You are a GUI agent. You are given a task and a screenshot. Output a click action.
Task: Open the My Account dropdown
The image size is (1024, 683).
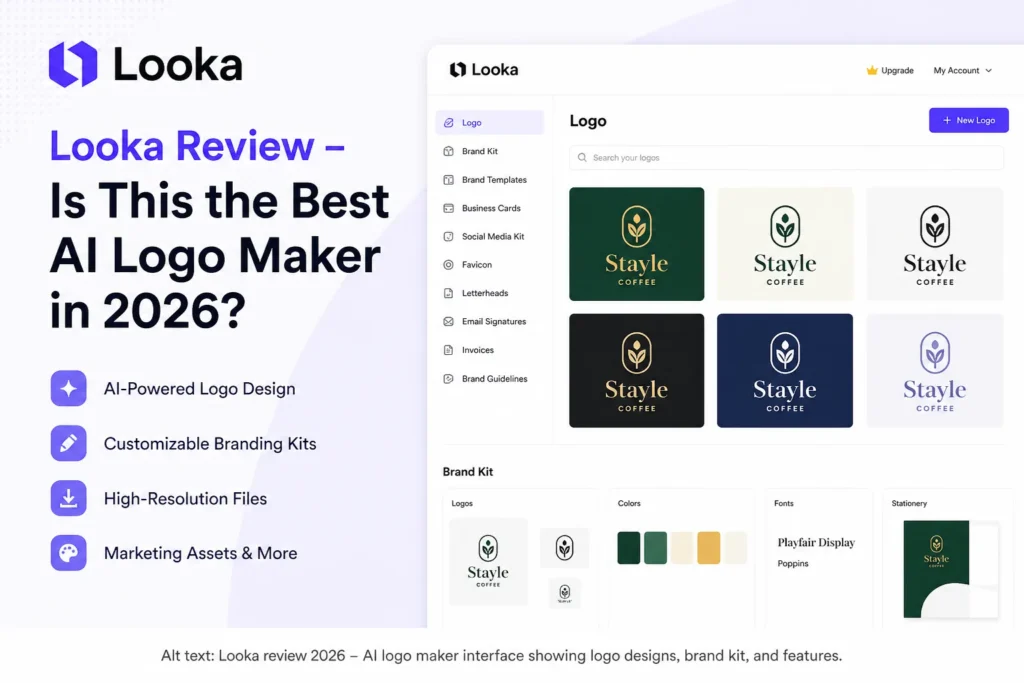pos(963,71)
